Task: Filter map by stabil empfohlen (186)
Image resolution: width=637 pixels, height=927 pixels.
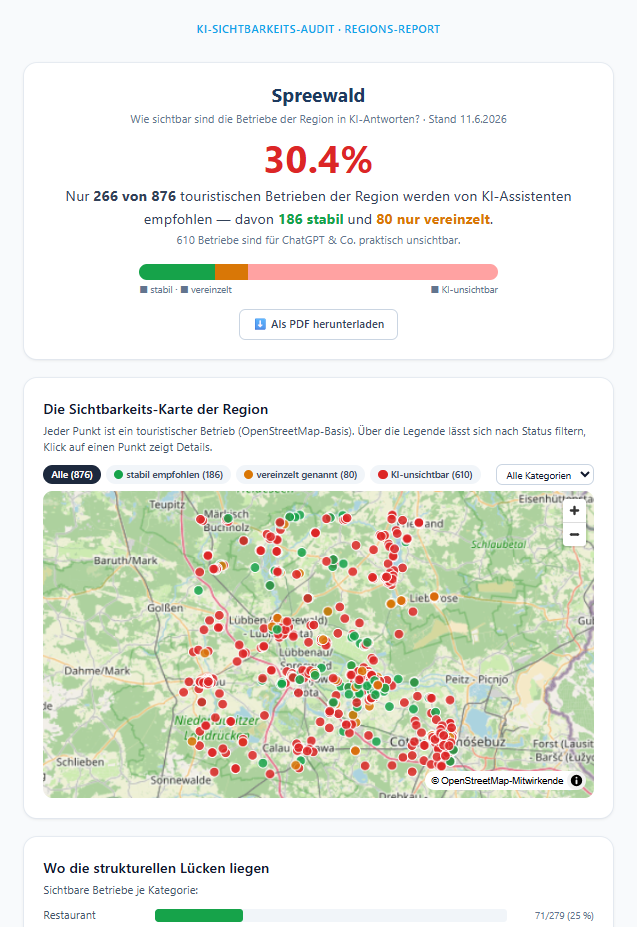Action: pyautogui.click(x=168, y=475)
